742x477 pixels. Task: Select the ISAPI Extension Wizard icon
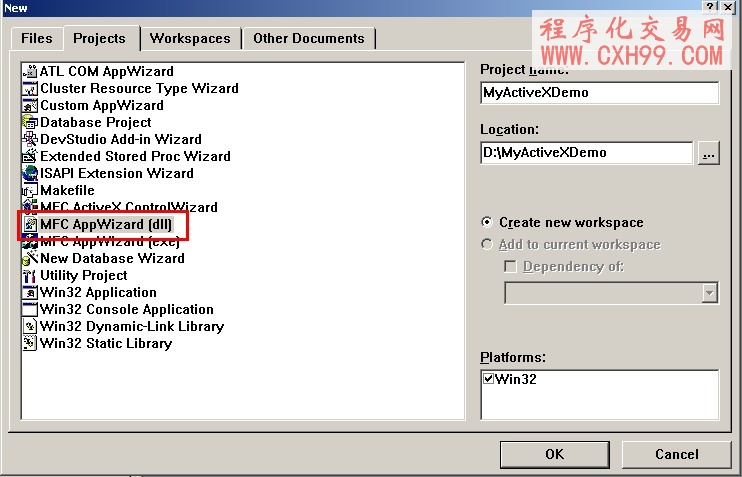click(30, 173)
